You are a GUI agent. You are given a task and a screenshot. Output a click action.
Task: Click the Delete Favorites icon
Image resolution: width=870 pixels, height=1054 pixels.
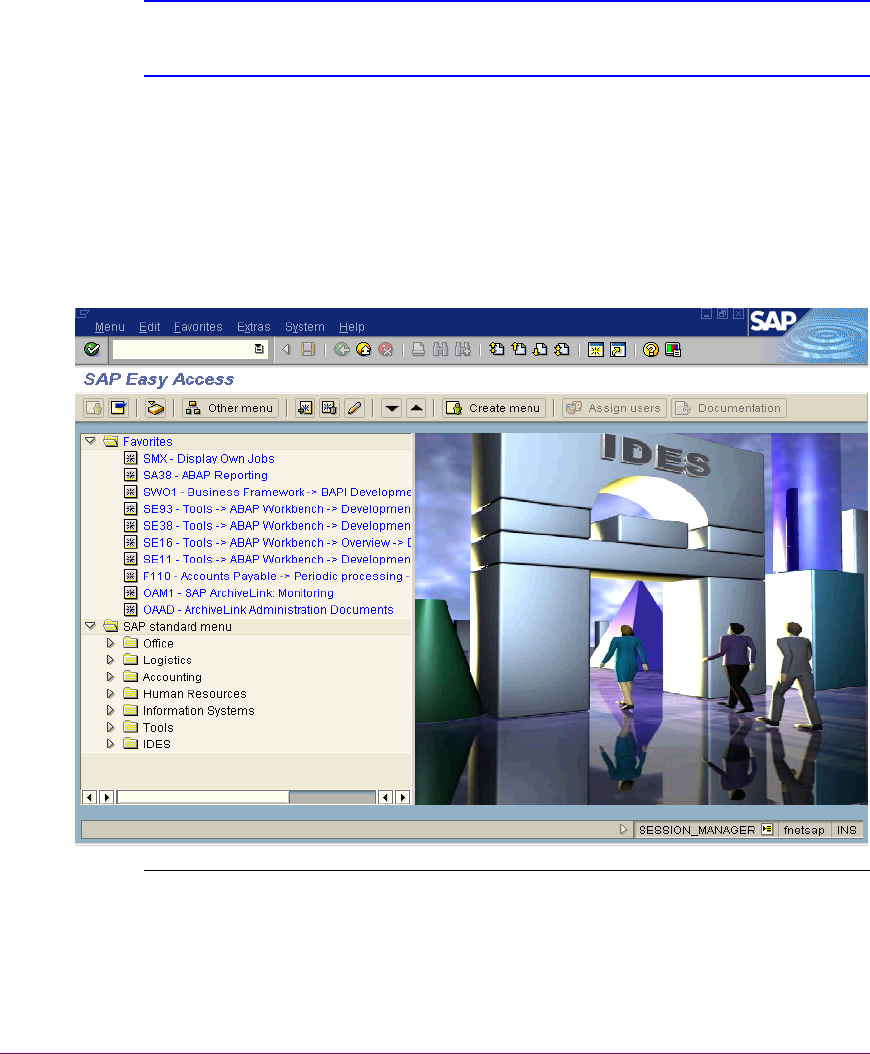(329, 408)
